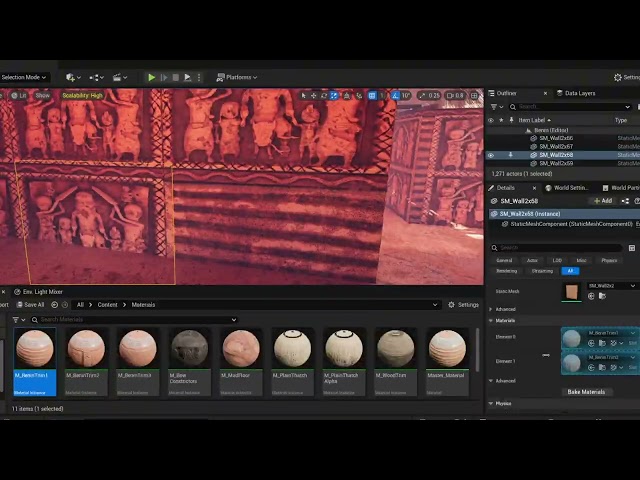Click the Type column header
The height and width of the screenshot is (480, 640).
click(621, 120)
